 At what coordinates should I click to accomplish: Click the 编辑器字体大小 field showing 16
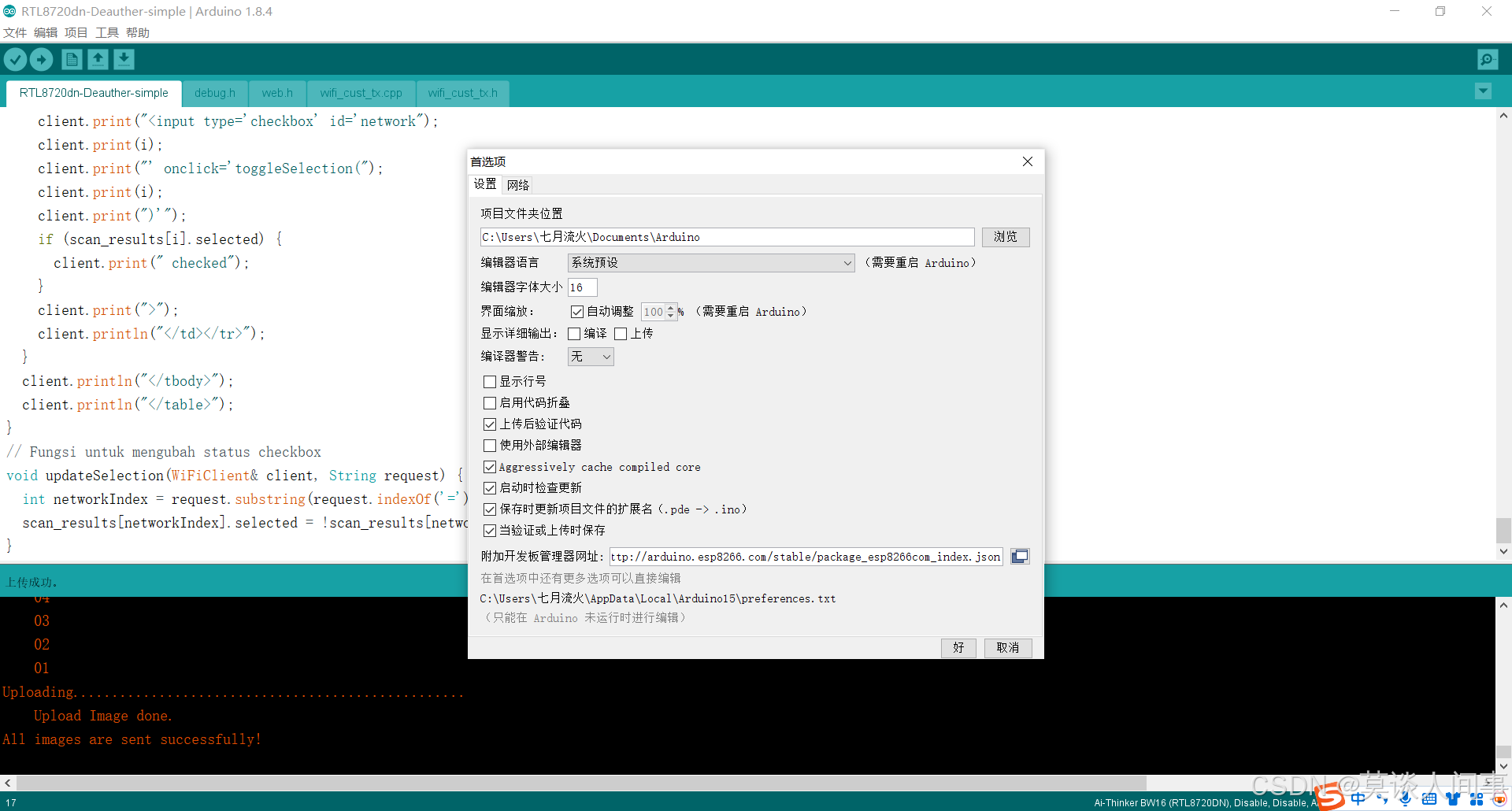583,287
